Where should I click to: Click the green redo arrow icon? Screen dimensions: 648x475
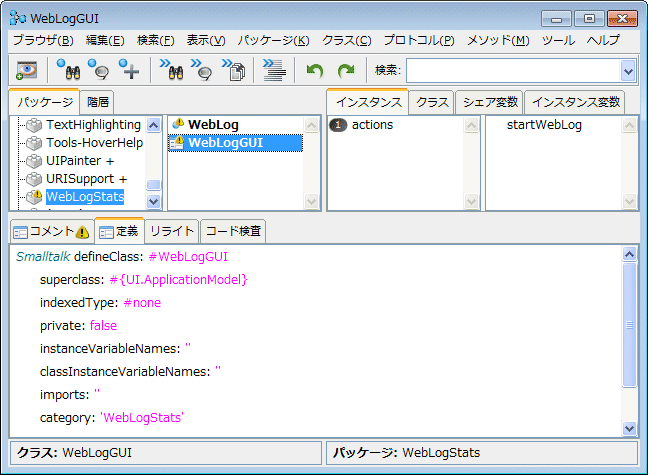[346, 70]
